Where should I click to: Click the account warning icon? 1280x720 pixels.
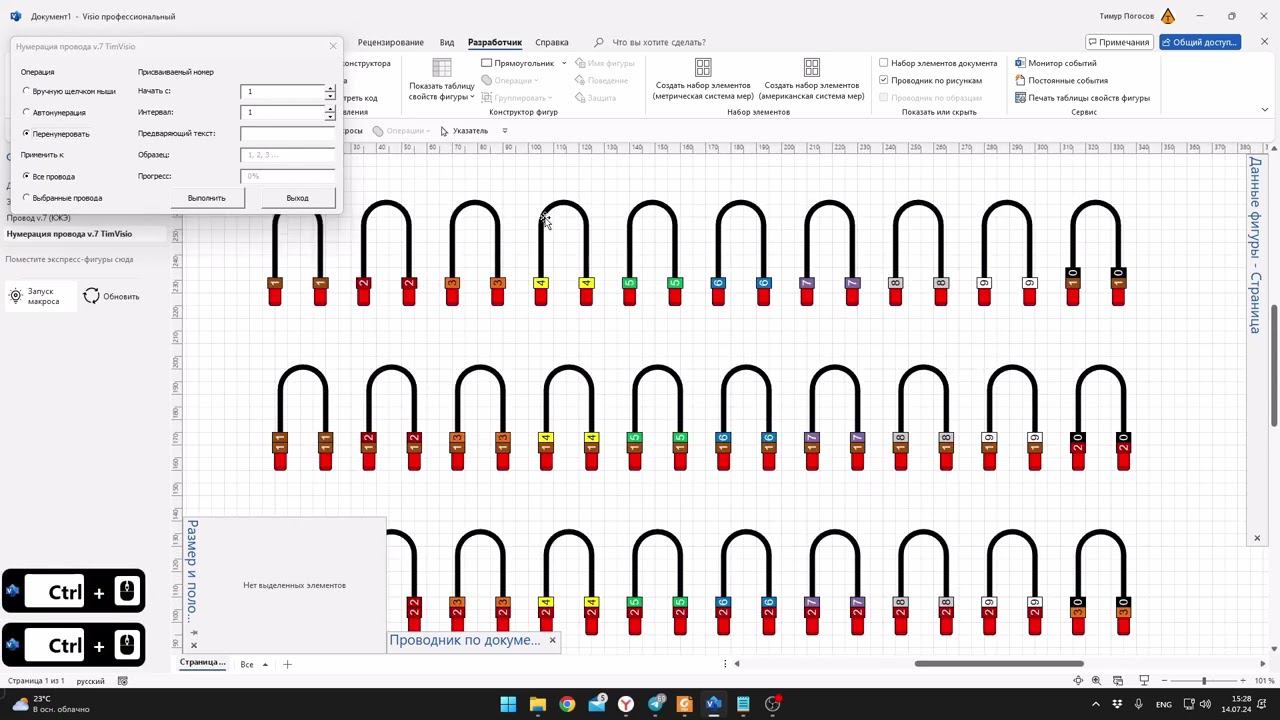tap(1168, 16)
